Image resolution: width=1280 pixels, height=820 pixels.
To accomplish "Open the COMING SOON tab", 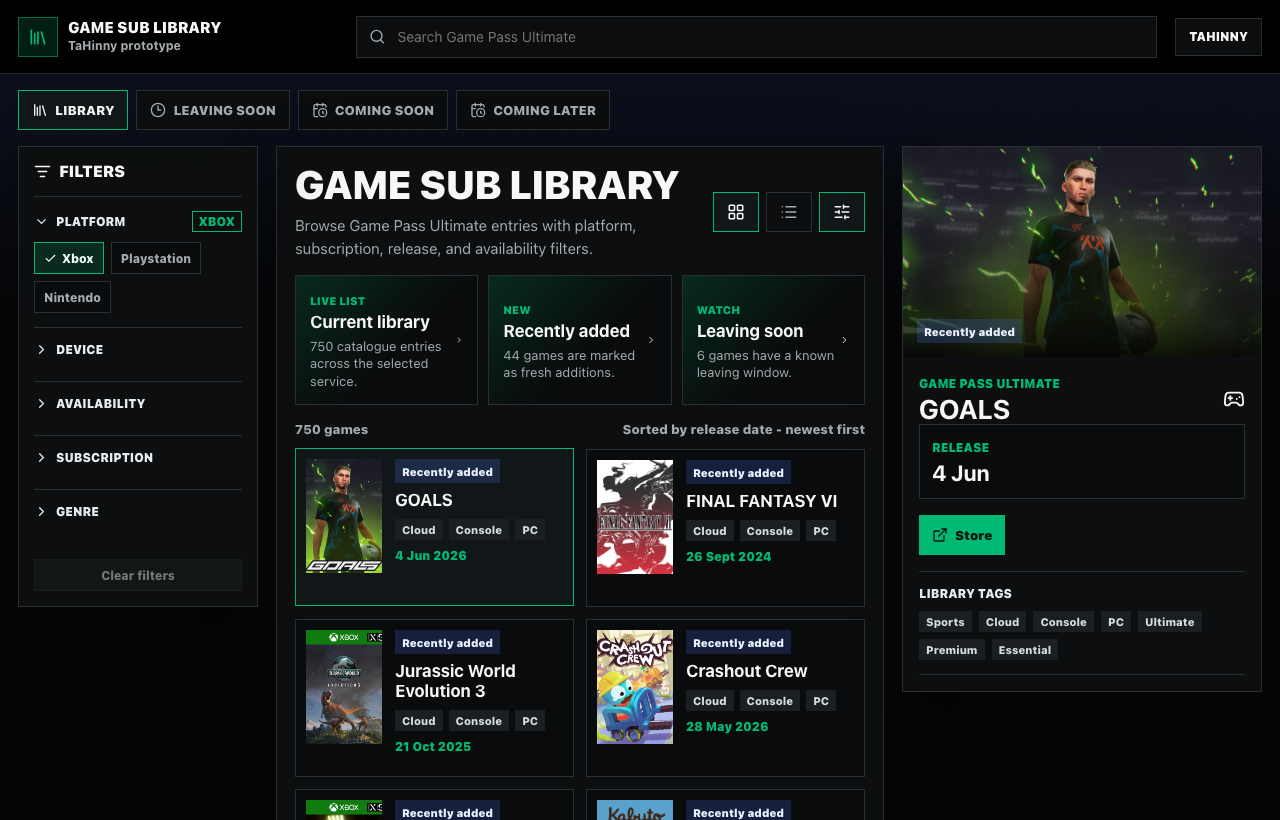I will point(373,110).
